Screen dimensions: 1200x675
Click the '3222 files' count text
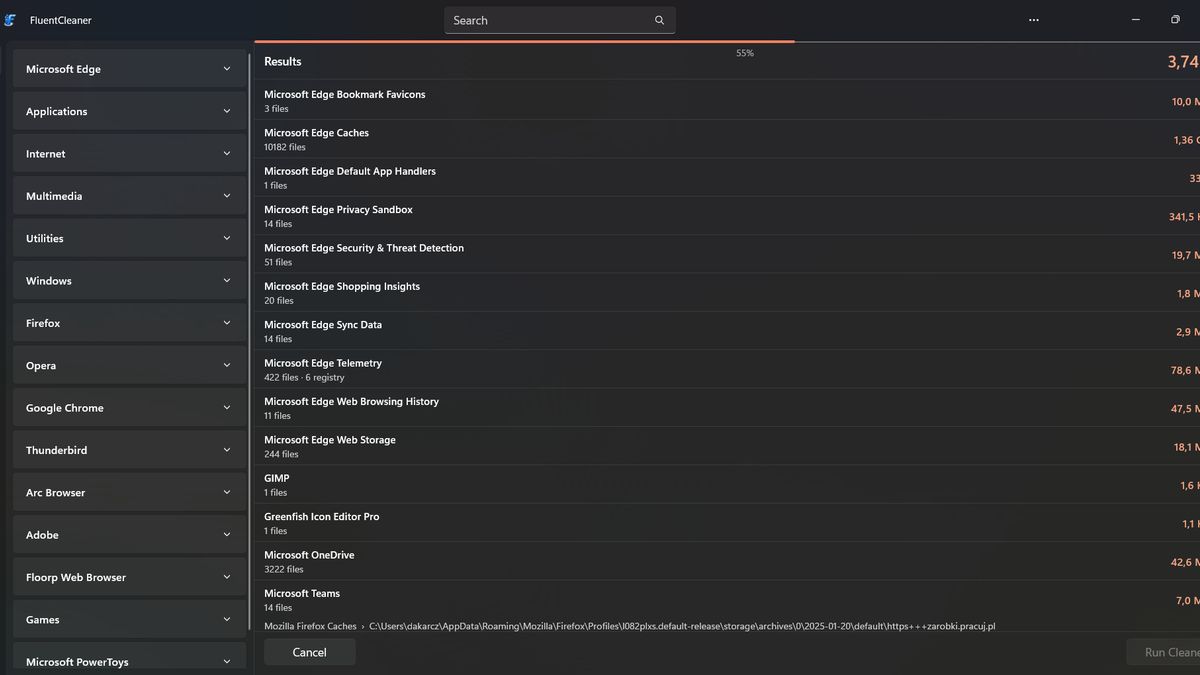point(284,569)
